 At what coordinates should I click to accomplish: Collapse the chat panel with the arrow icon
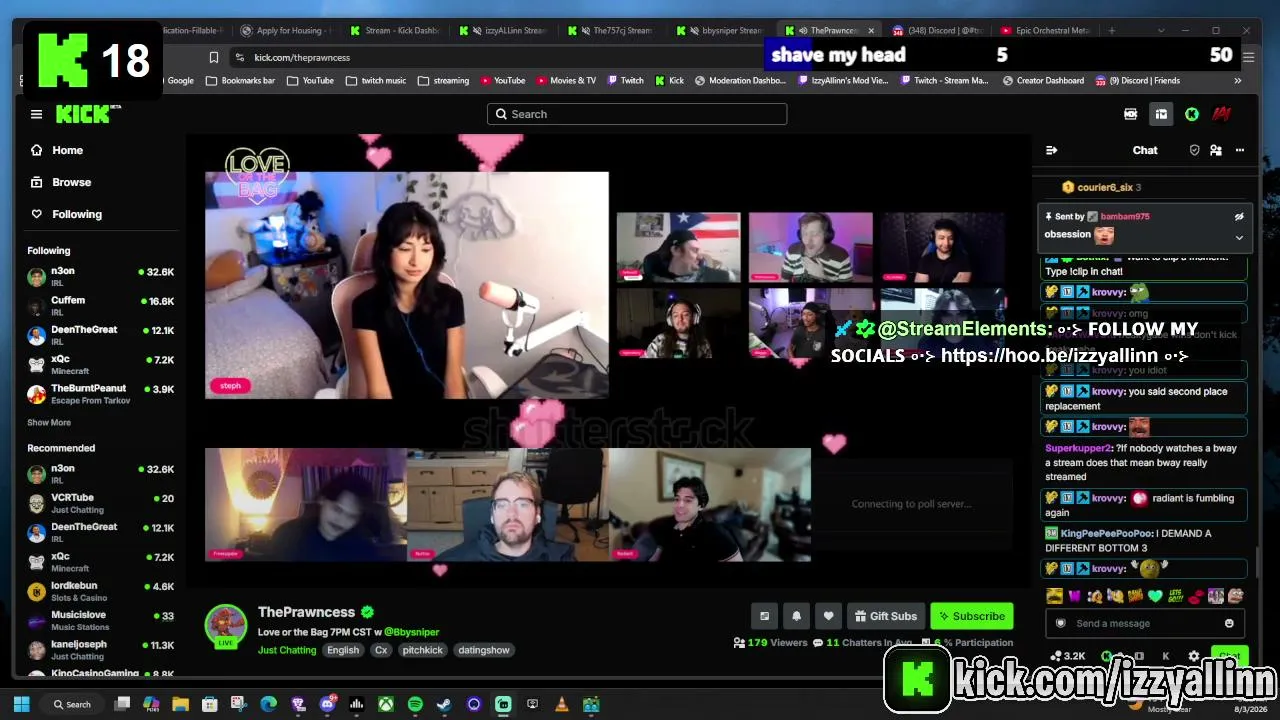(x=1051, y=150)
